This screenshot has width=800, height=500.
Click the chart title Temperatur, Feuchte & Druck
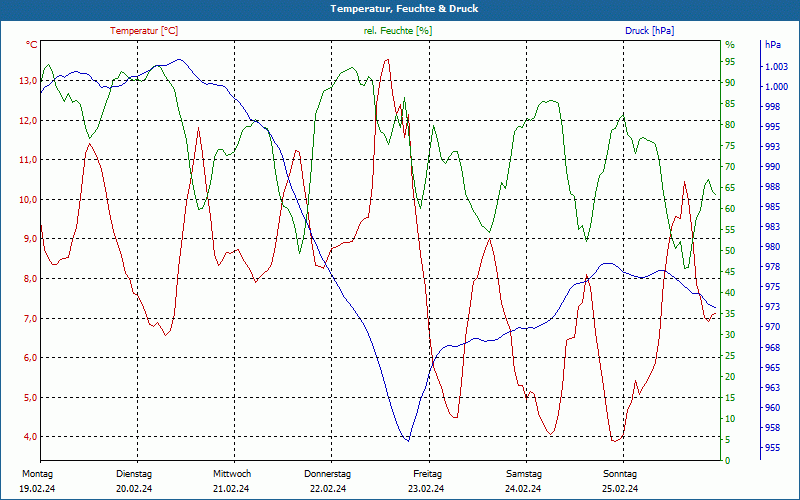(404, 9)
